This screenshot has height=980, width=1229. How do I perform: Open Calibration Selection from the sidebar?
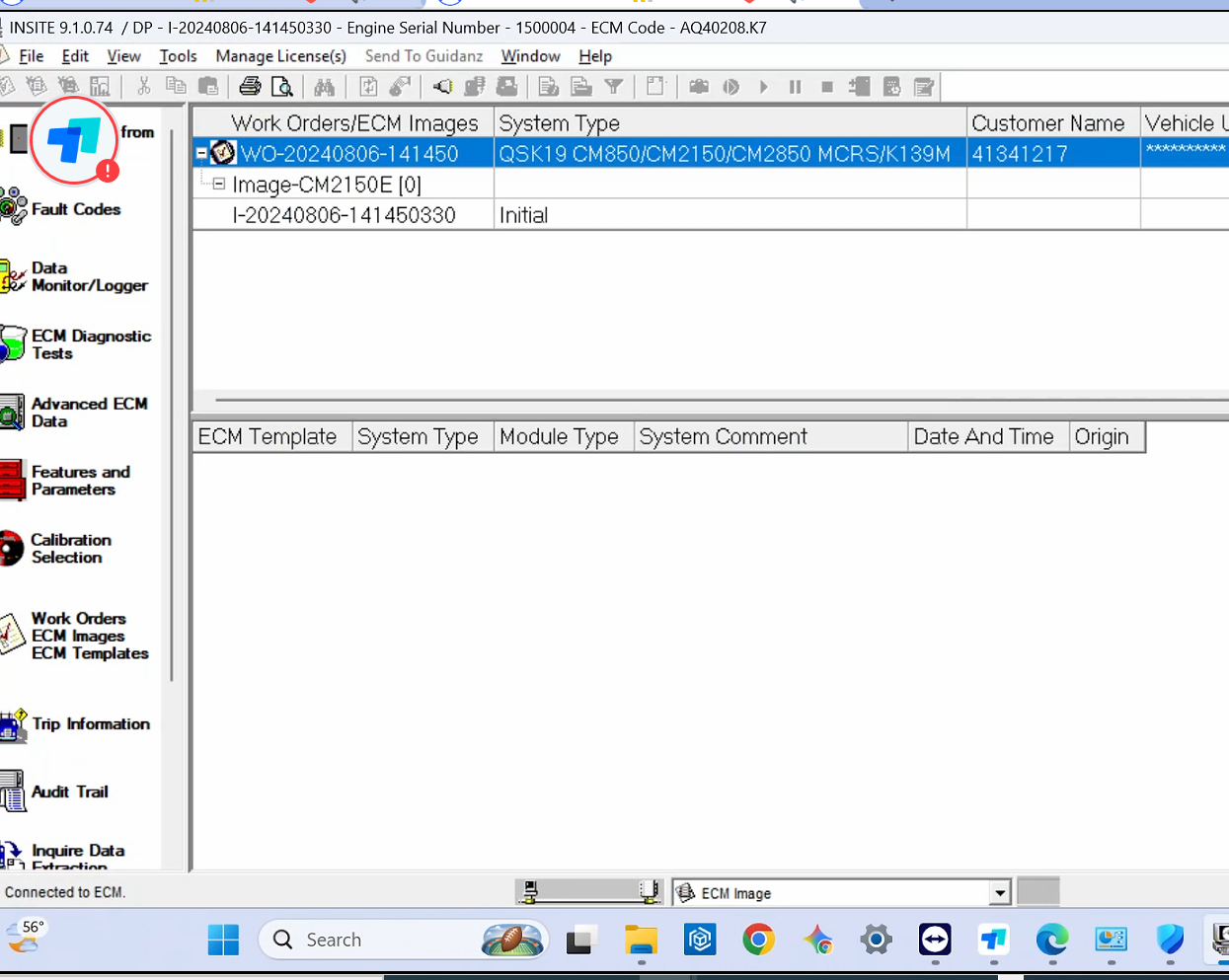(x=56, y=549)
